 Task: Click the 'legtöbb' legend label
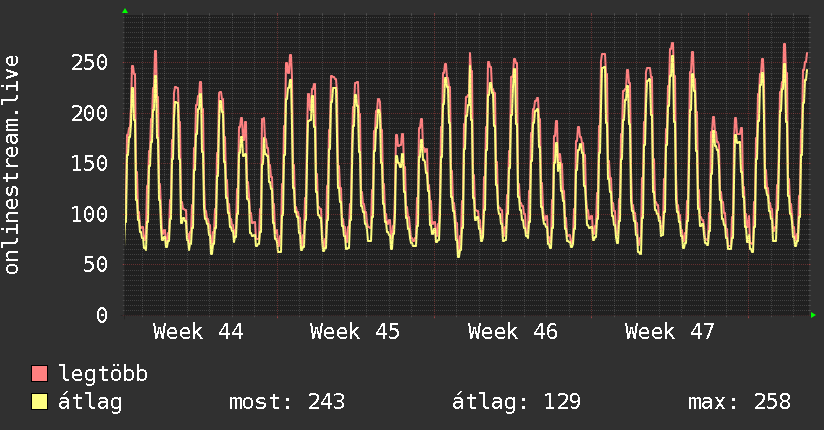(103, 374)
